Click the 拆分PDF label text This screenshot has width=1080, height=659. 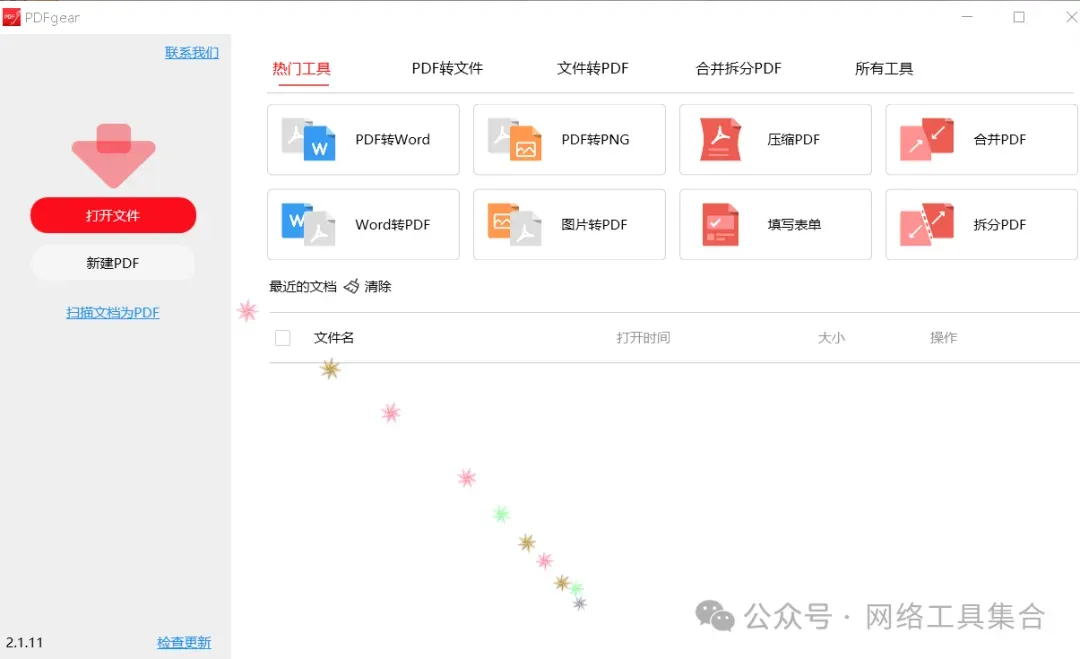click(999, 225)
